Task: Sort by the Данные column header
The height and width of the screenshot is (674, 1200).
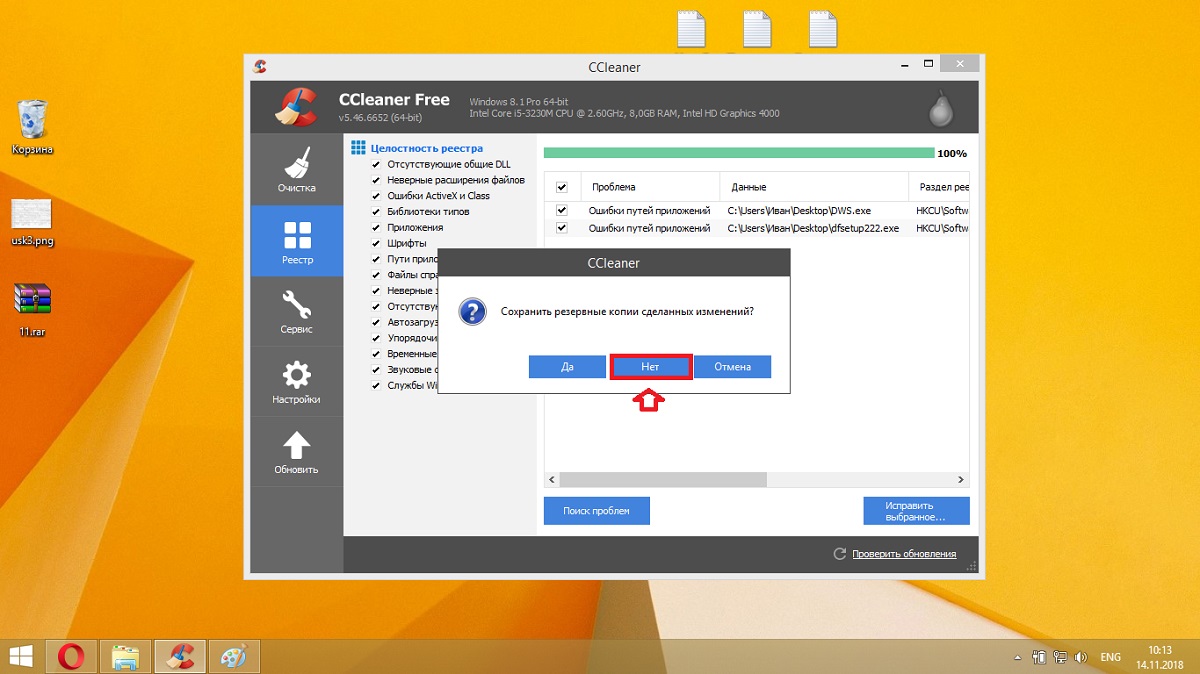Action: pyautogui.click(x=814, y=187)
